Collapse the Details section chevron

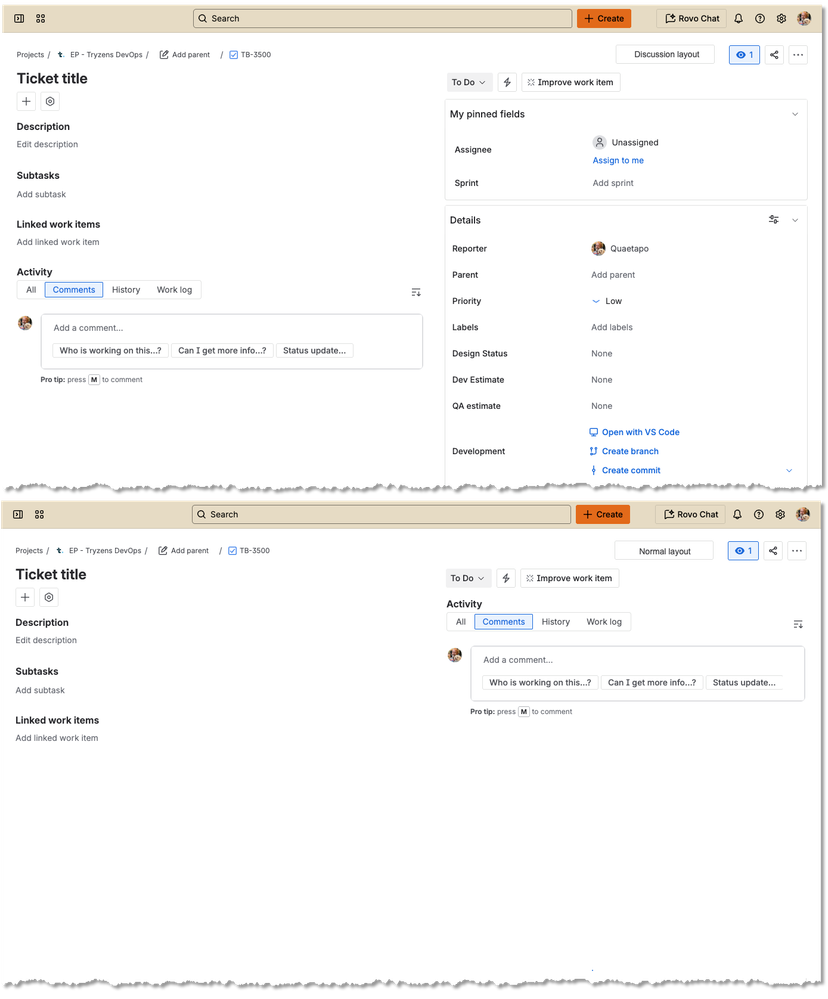795,220
